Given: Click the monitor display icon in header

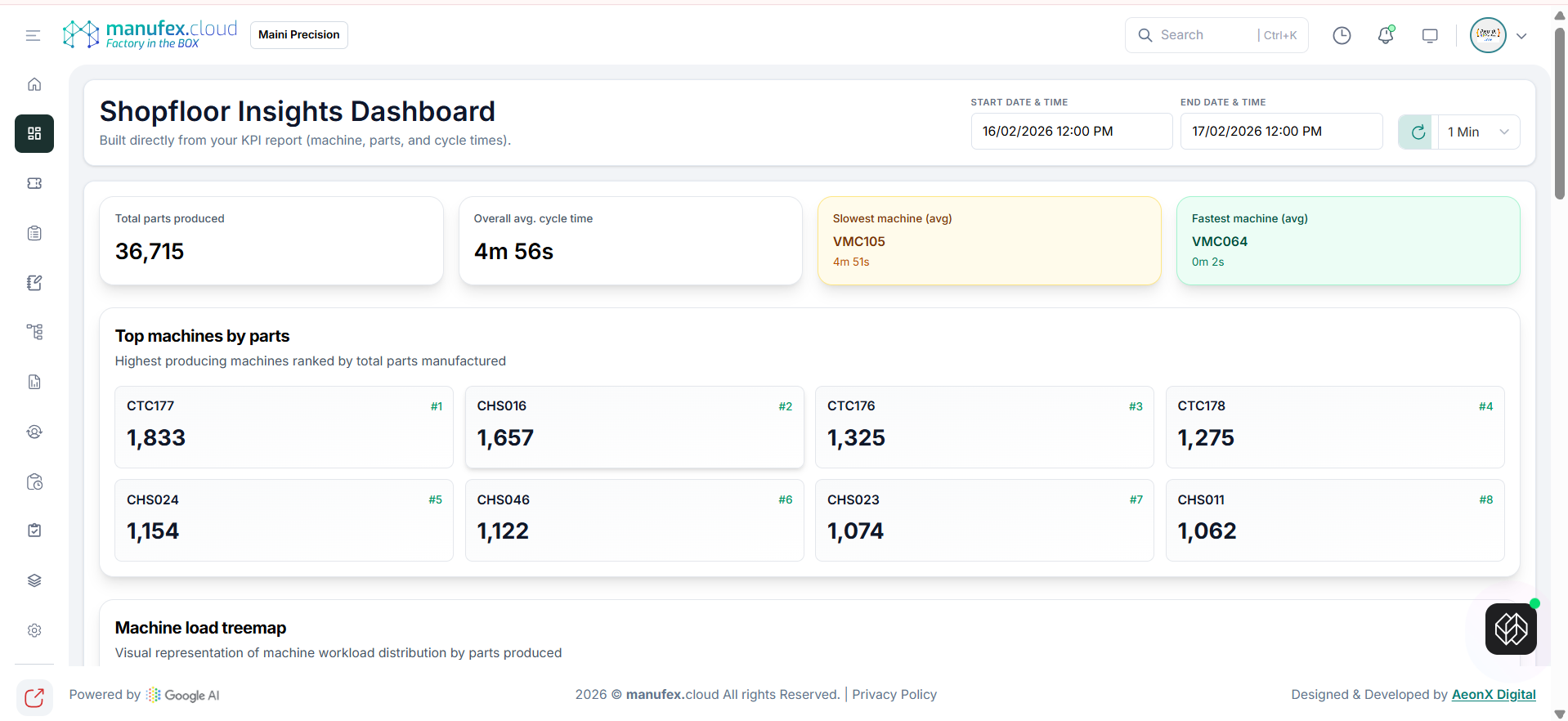Looking at the screenshot, I should pyautogui.click(x=1430, y=35).
